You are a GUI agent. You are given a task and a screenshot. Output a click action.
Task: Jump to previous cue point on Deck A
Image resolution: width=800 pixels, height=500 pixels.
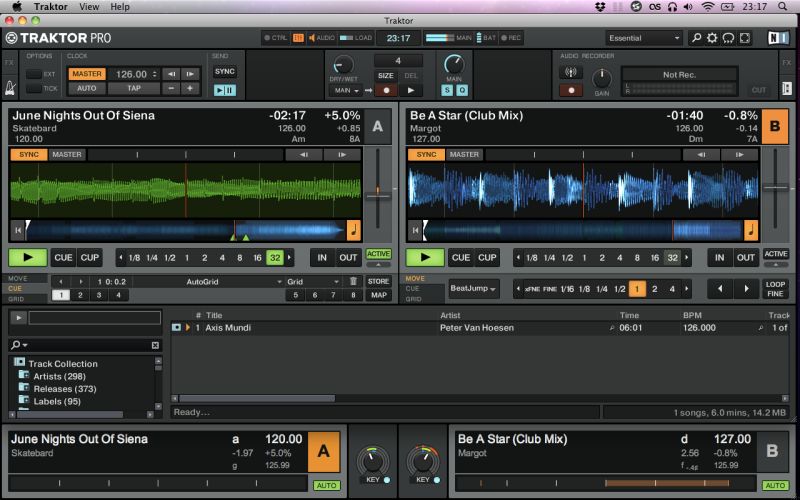point(61,281)
